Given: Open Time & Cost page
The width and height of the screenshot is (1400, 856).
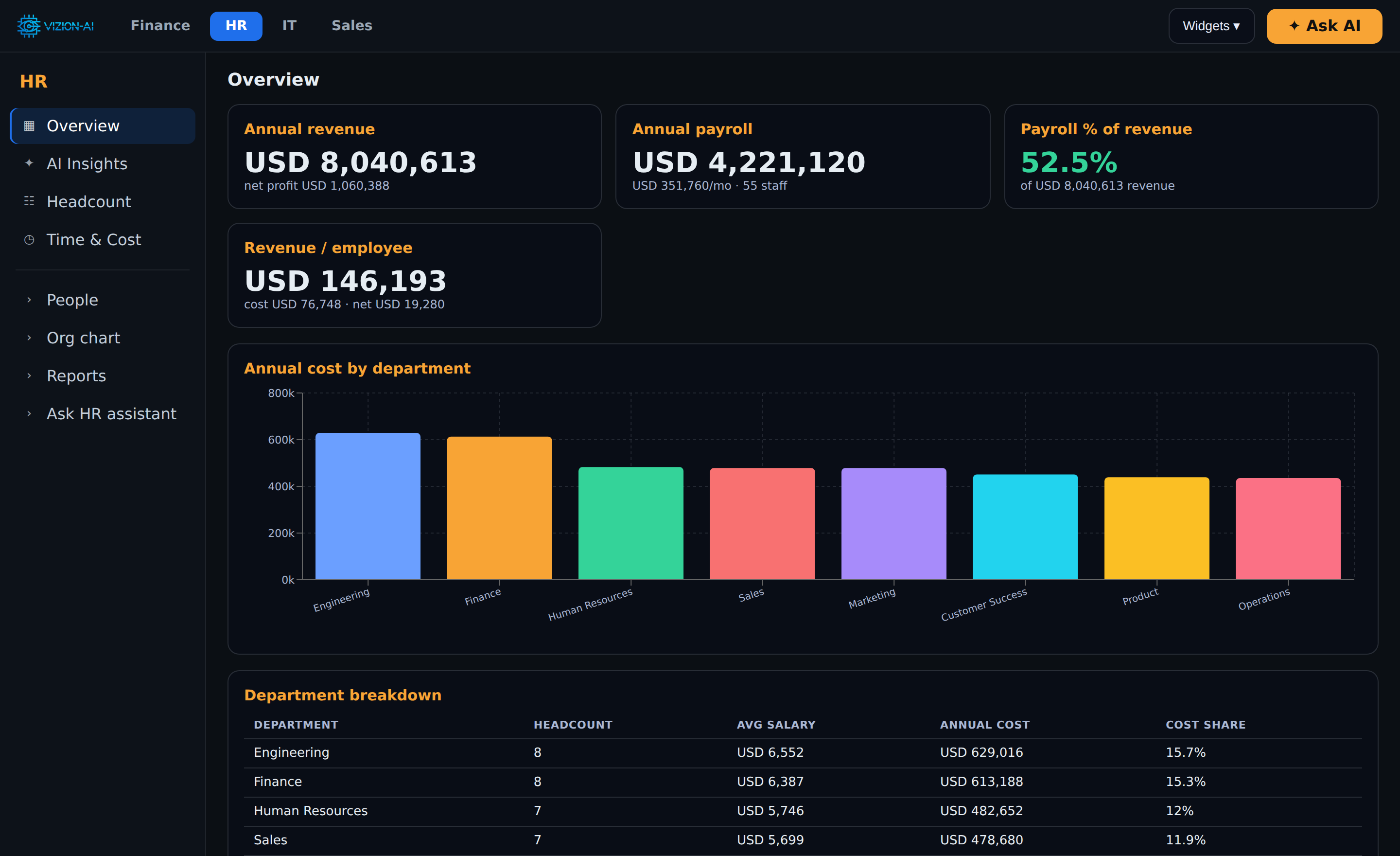Looking at the screenshot, I should pos(103,239).
